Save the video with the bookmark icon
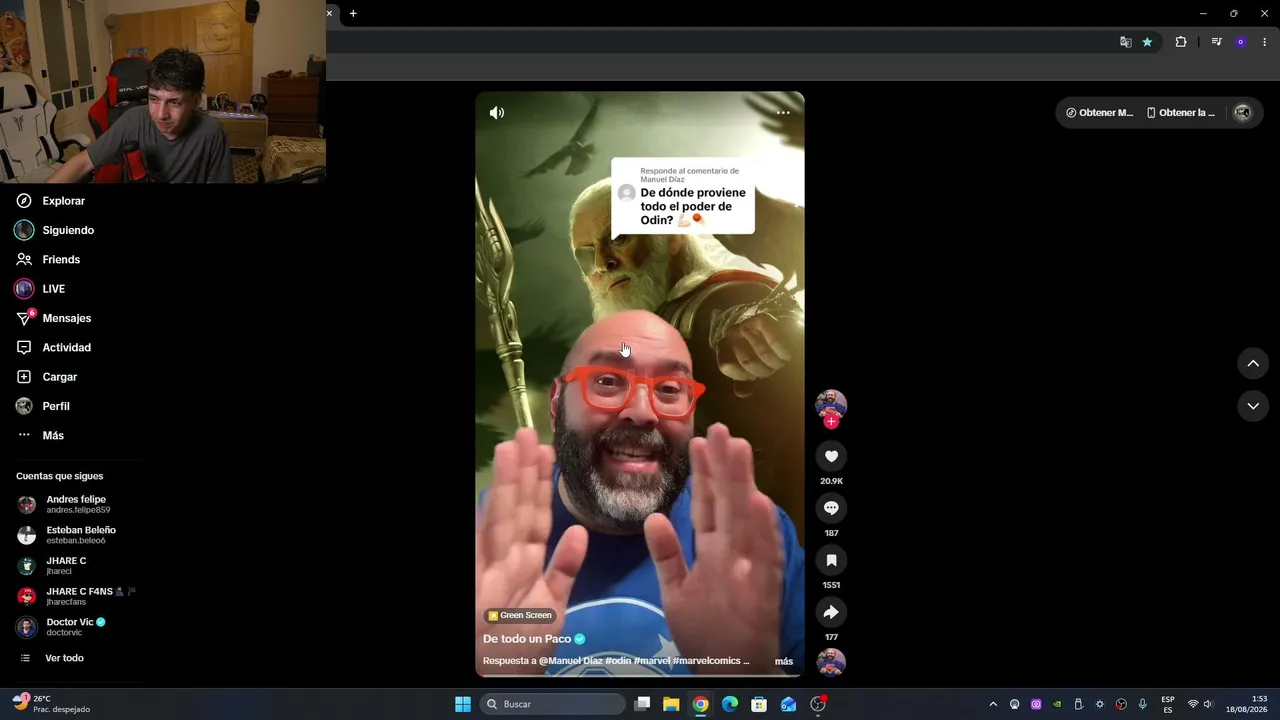The height and width of the screenshot is (720, 1280). pyautogui.click(x=831, y=560)
